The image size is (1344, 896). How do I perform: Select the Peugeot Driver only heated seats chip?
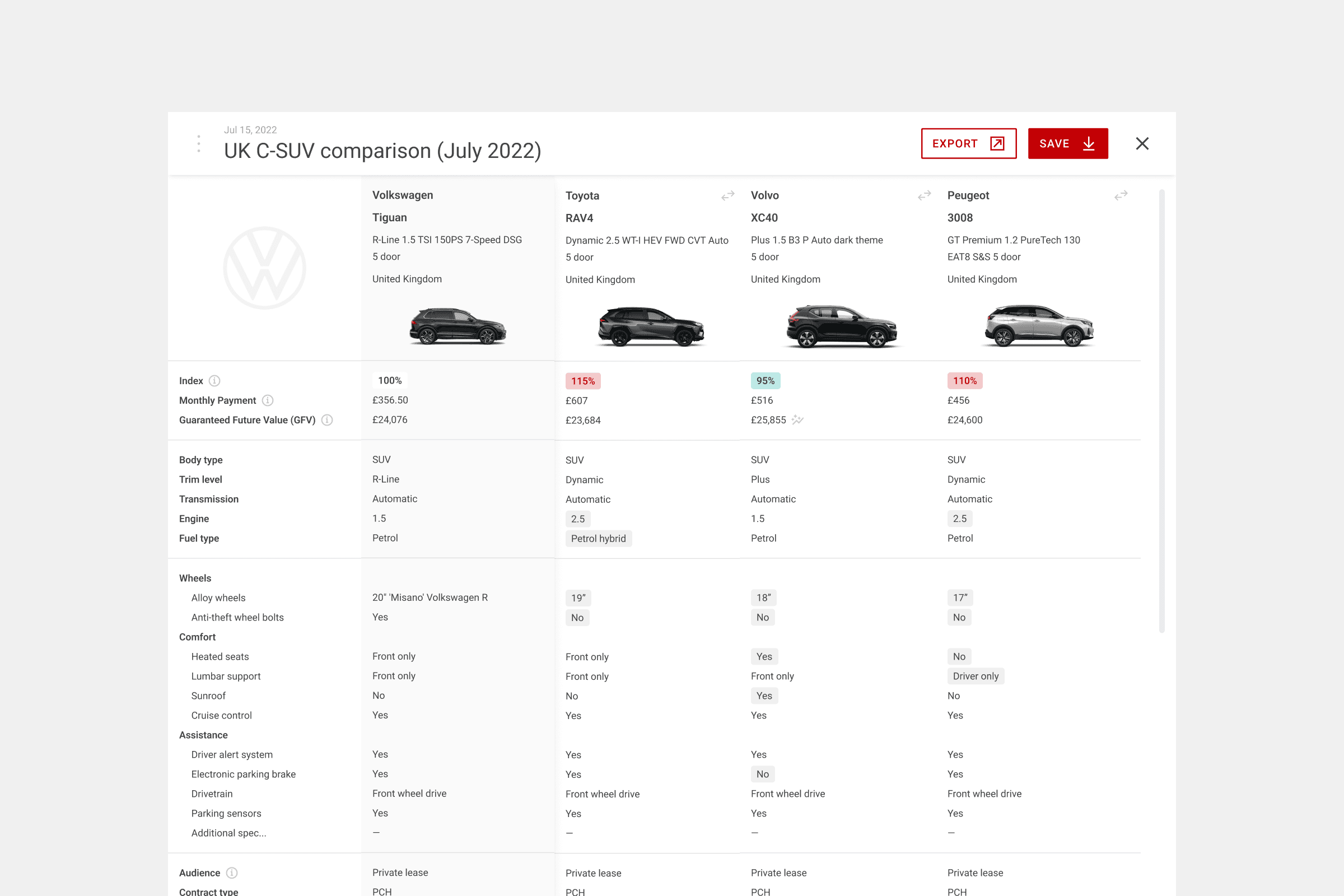(976, 676)
